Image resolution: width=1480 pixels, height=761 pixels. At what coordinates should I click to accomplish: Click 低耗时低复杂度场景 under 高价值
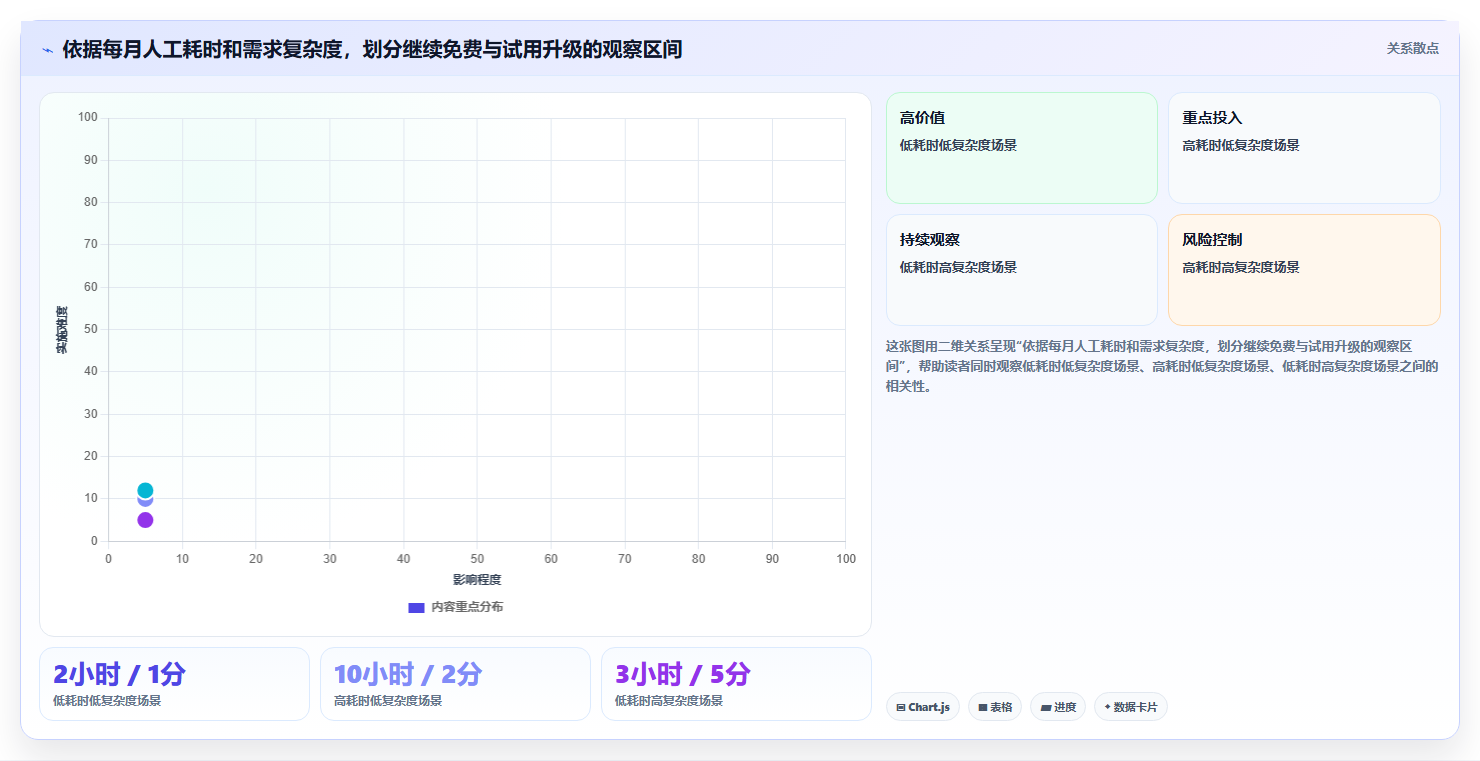[x=958, y=145]
